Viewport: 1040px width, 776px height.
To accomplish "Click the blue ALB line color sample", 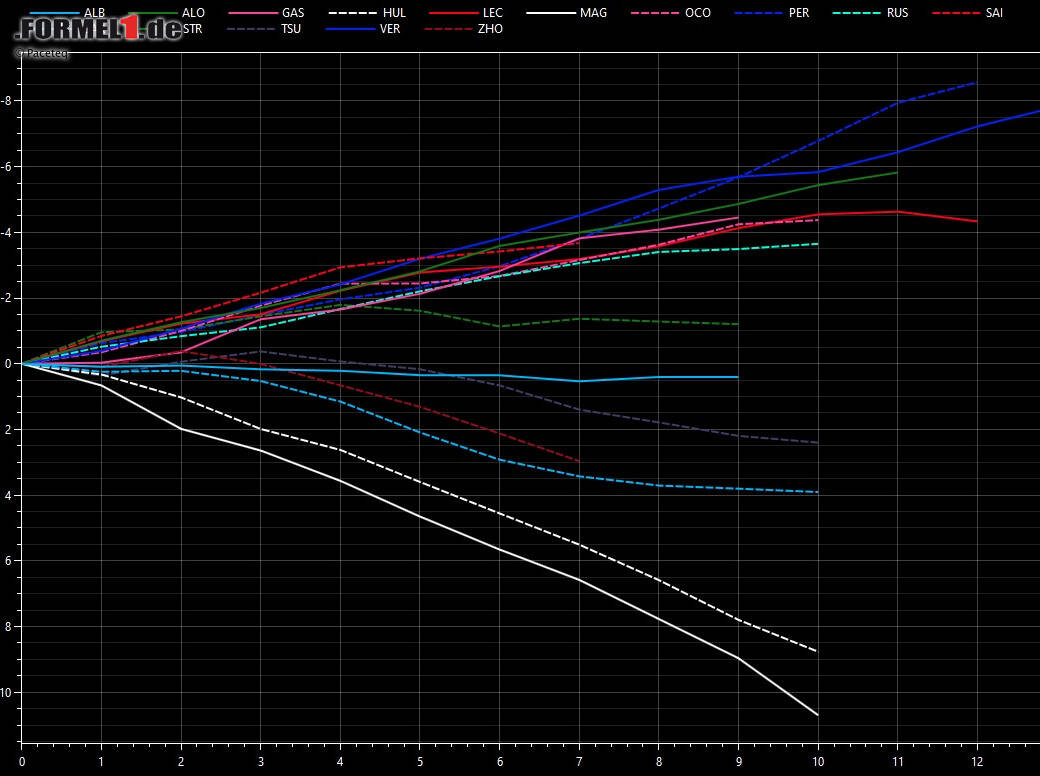I will (x=54, y=13).
